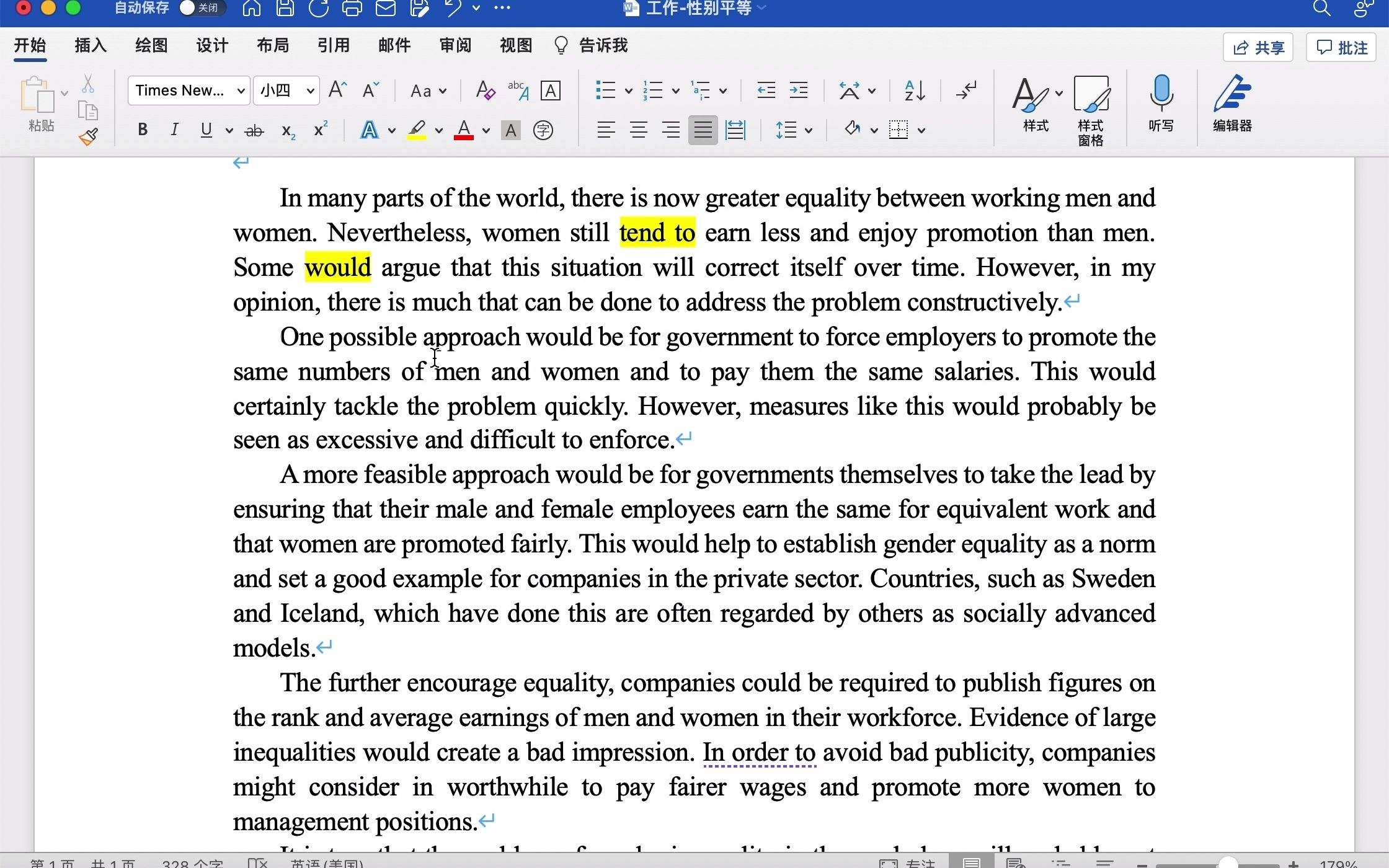Viewport: 1389px width, 868px height.
Task: Click Align Left icon
Action: point(606,130)
